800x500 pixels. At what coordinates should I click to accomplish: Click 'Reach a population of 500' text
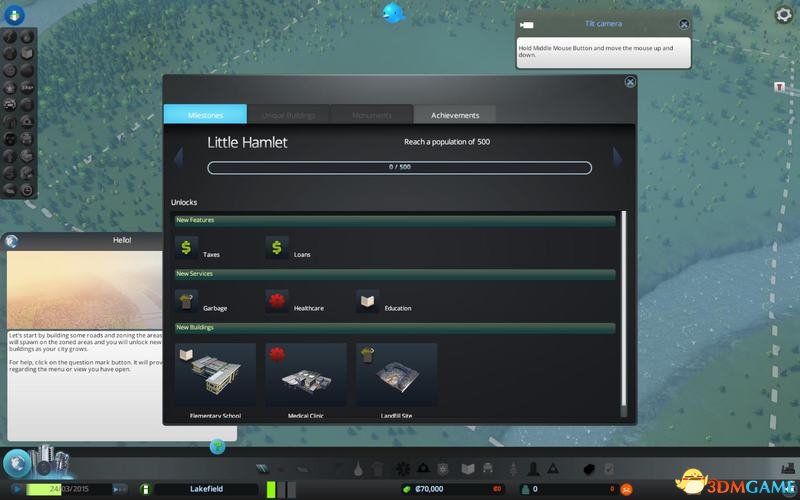pos(447,142)
